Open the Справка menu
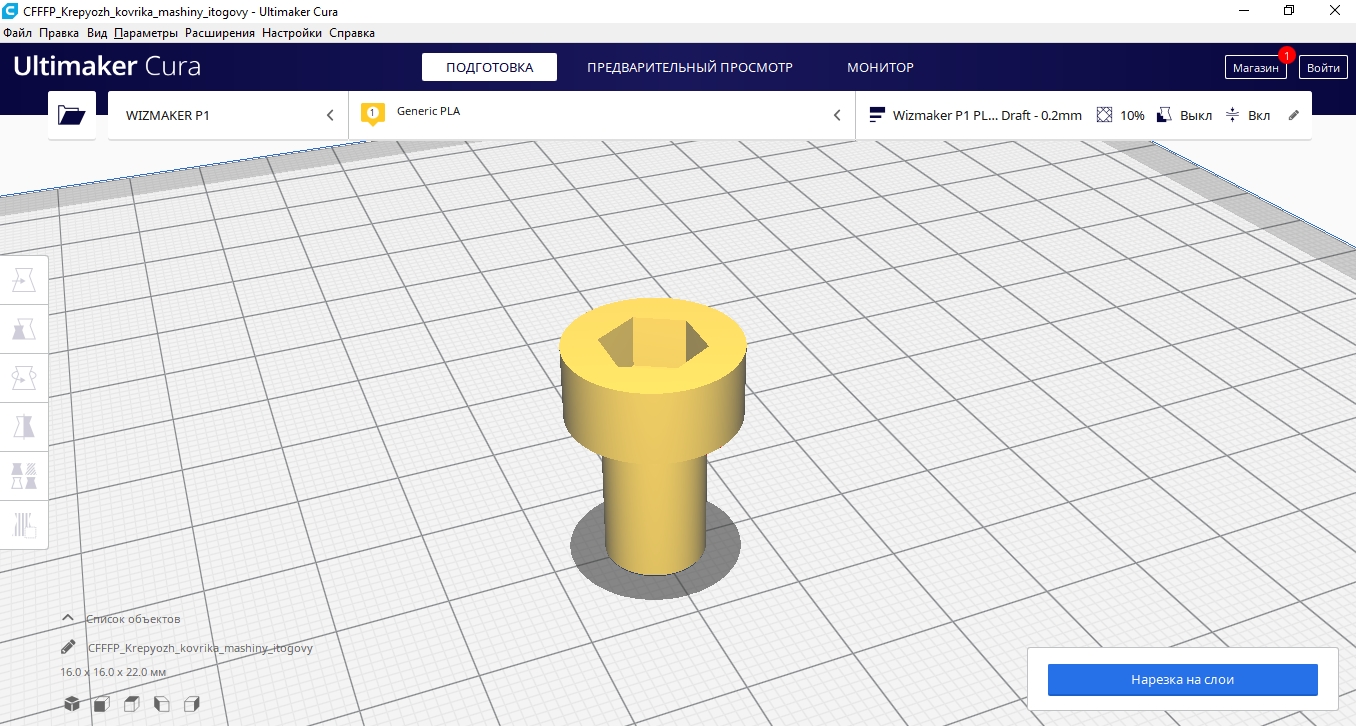Screen dimensions: 1356x726 (352, 33)
